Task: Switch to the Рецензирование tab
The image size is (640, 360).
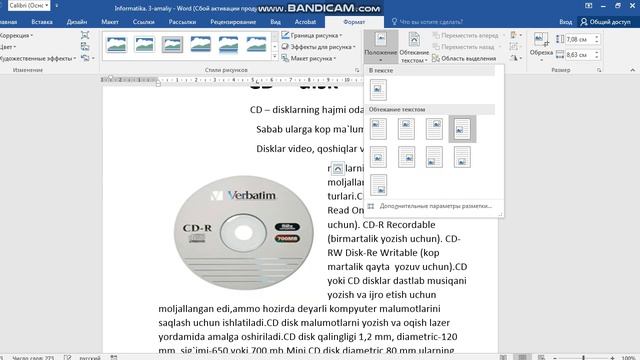Action: [233, 22]
